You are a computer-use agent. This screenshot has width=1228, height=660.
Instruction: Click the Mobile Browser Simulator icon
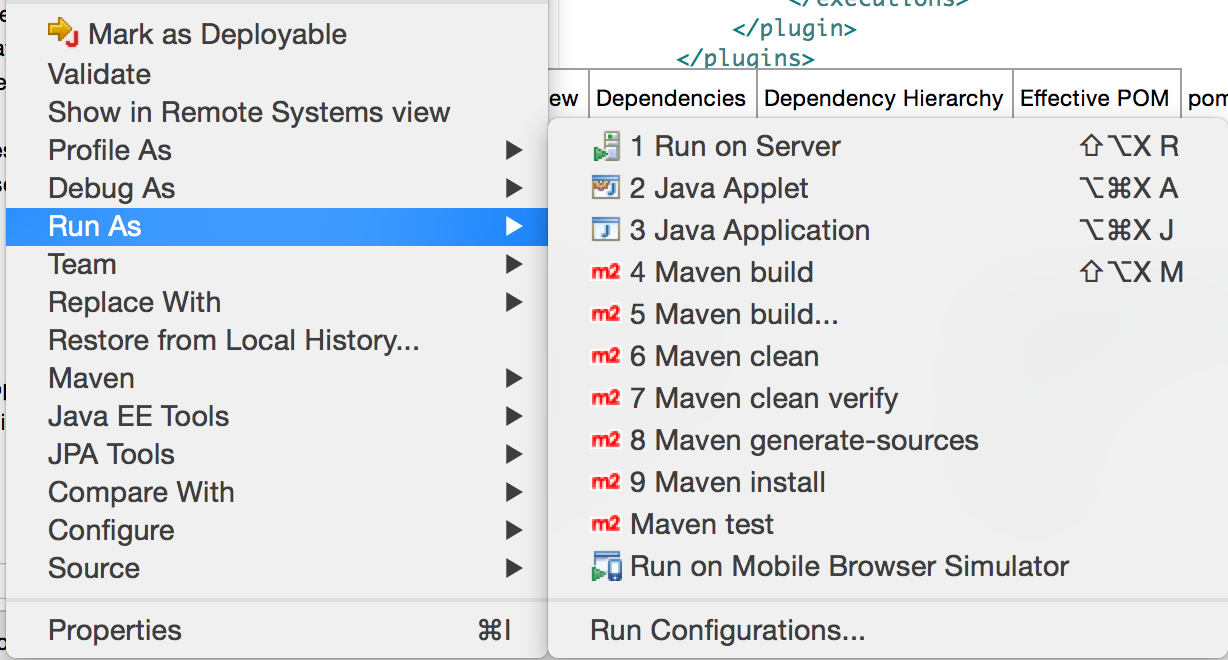point(606,566)
